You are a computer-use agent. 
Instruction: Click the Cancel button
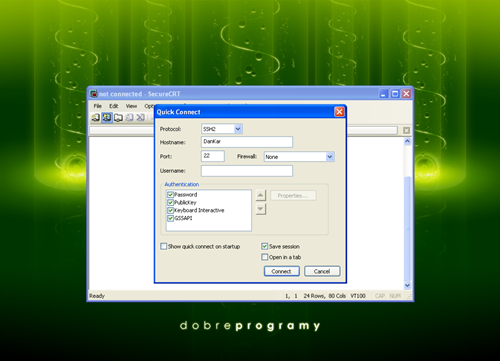coord(322,271)
